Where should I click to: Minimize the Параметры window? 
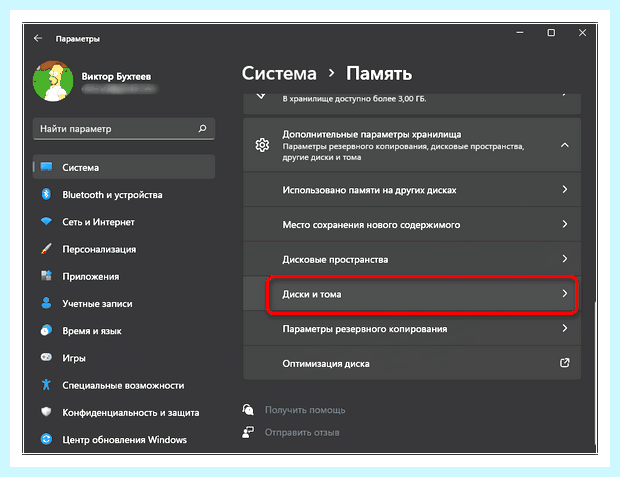click(520, 33)
